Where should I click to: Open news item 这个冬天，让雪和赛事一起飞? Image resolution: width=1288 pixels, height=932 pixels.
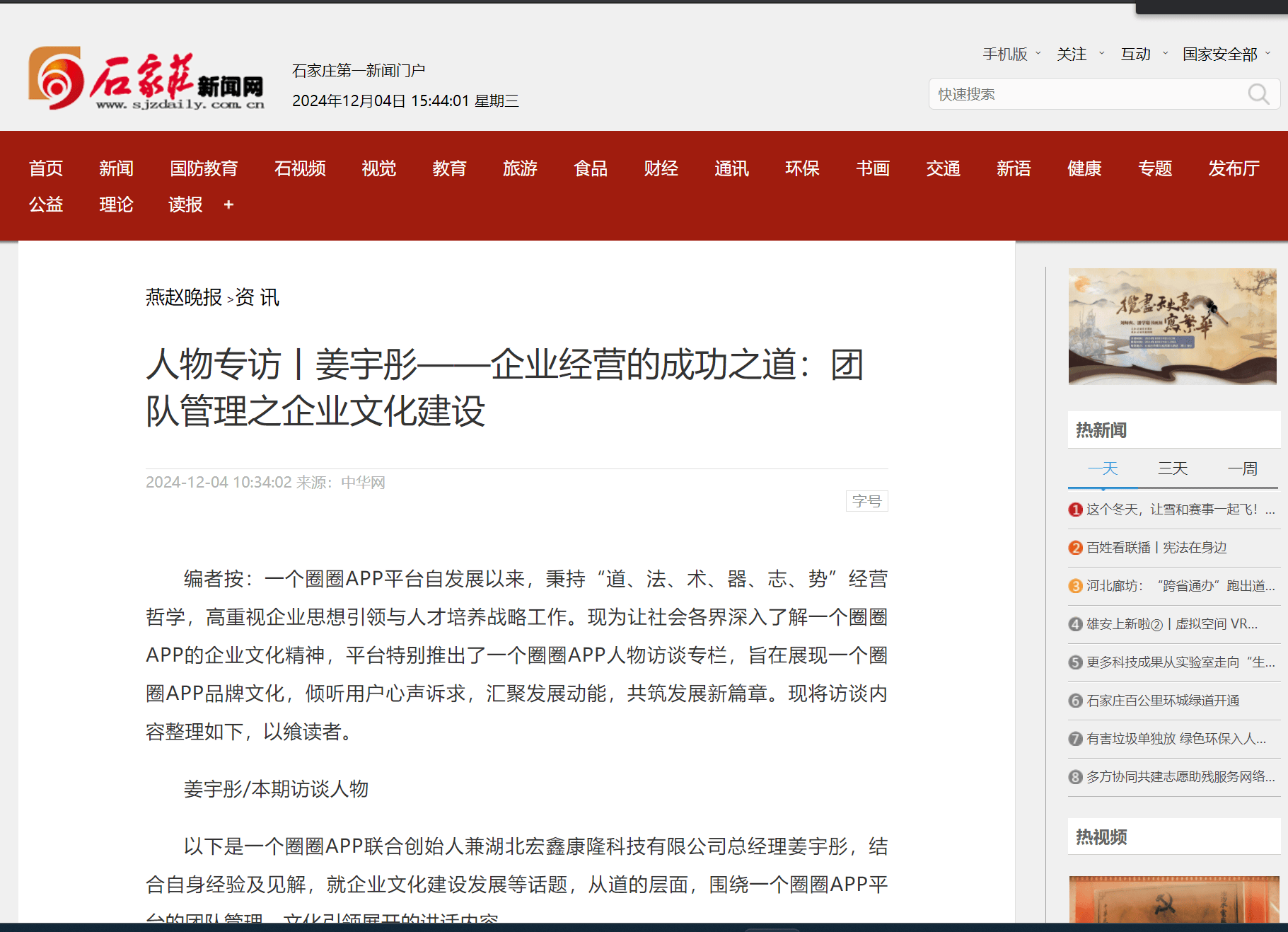[x=1180, y=510]
